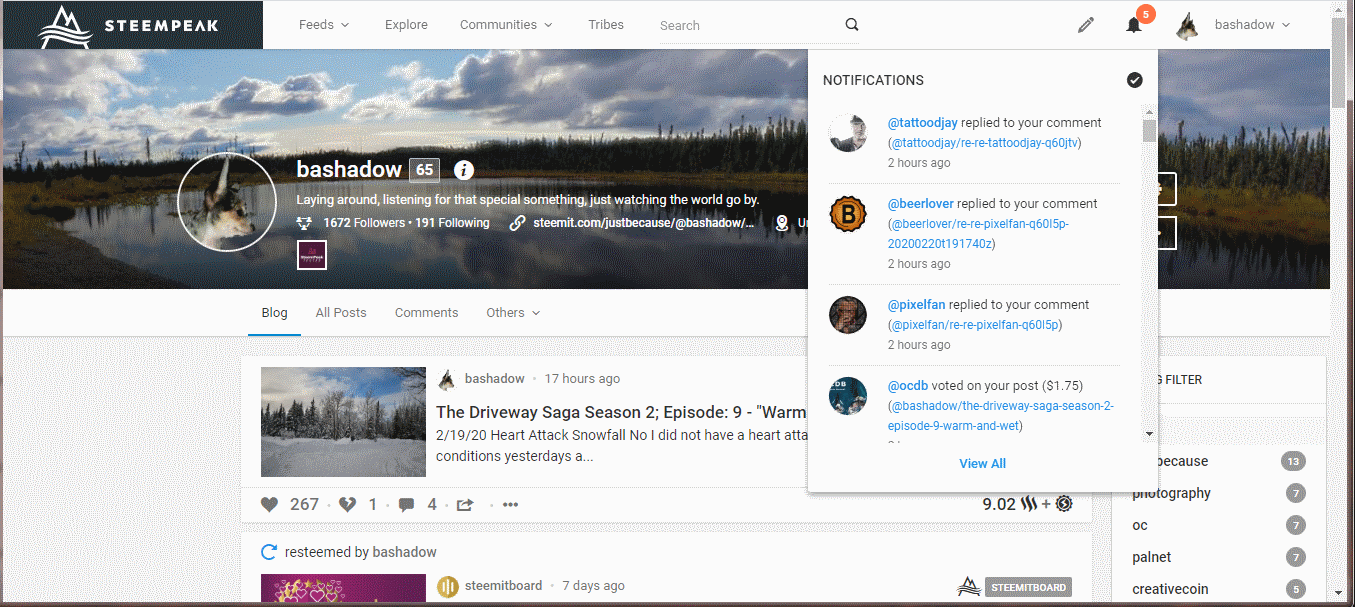
Task: Click the info icon beside reputation 65
Action: coord(463,170)
